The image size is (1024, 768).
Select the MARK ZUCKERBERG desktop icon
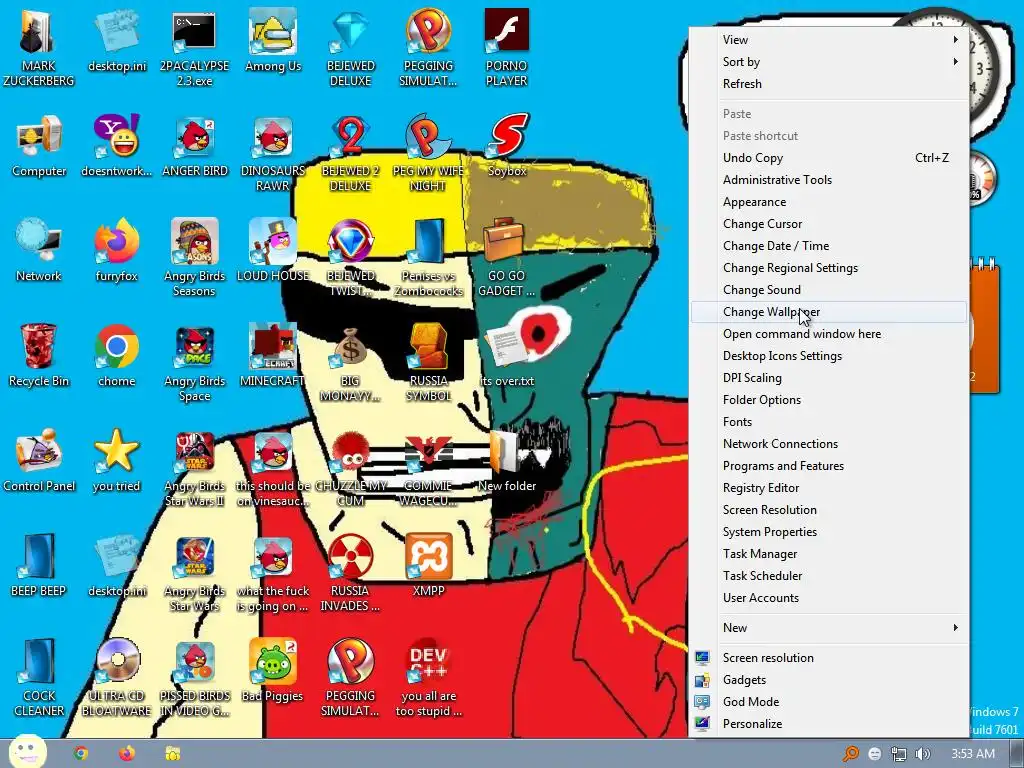[x=39, y=47]
